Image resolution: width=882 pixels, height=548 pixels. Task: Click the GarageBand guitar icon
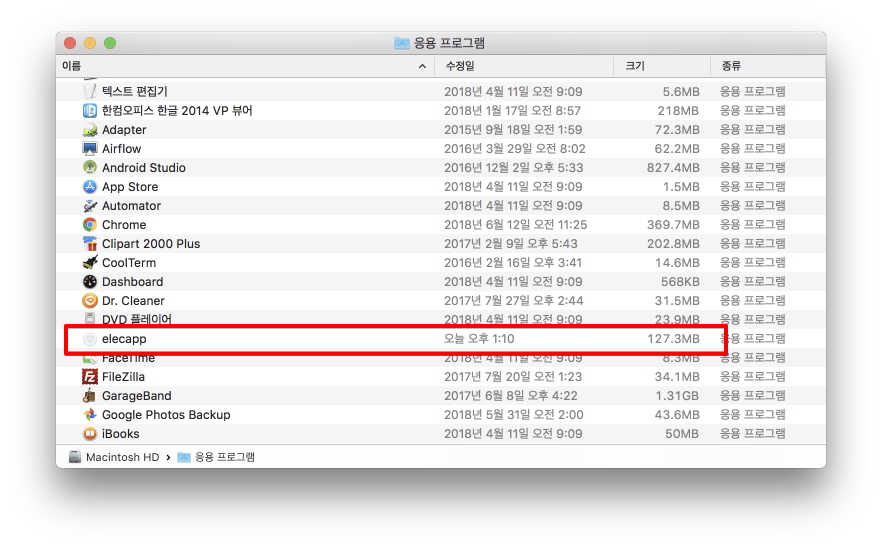click(90, 396)
